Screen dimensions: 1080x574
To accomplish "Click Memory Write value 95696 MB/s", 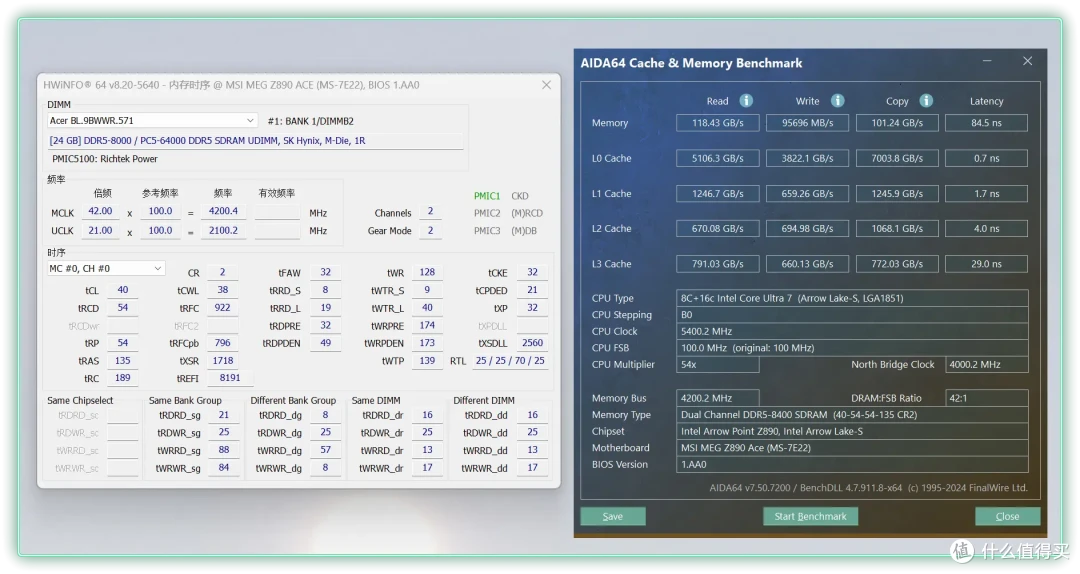I will point(807,123).
